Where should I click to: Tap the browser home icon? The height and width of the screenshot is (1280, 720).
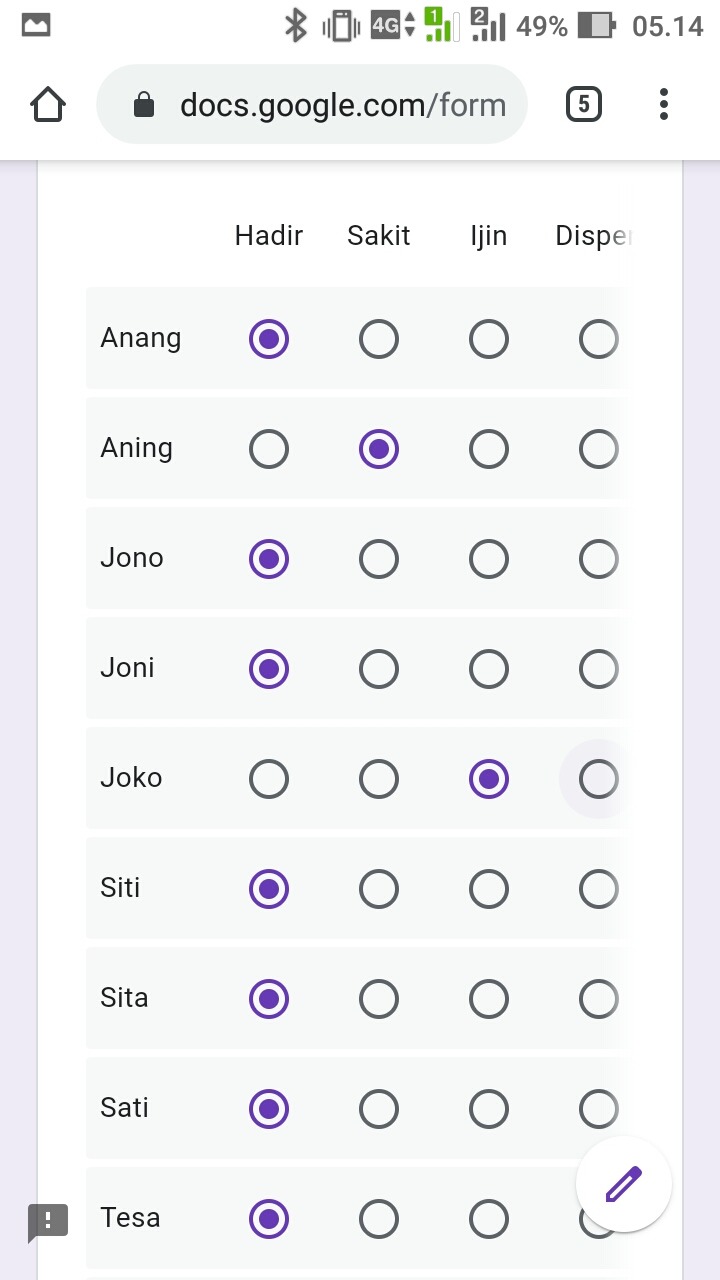coord(48,104)
